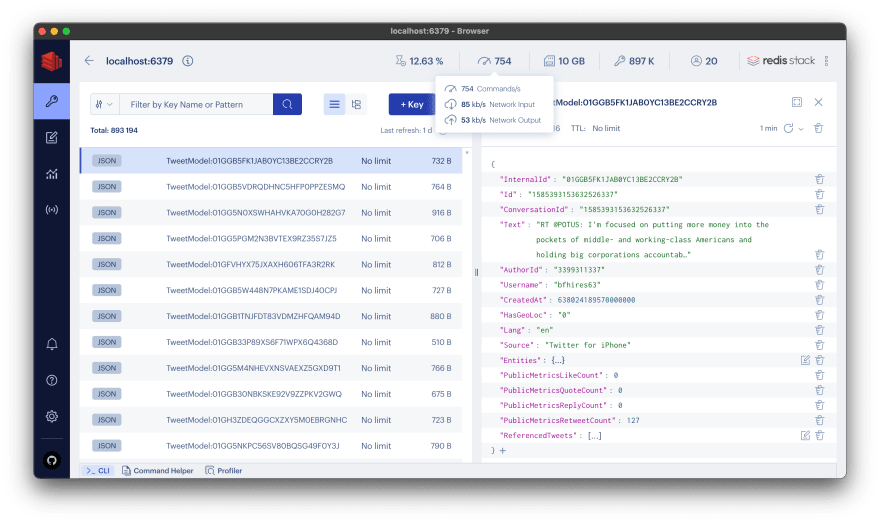Image resolution: width=880 pixels, height=523 pixels.
Task: Click the panel resize handle between lists
Action: 476,272
